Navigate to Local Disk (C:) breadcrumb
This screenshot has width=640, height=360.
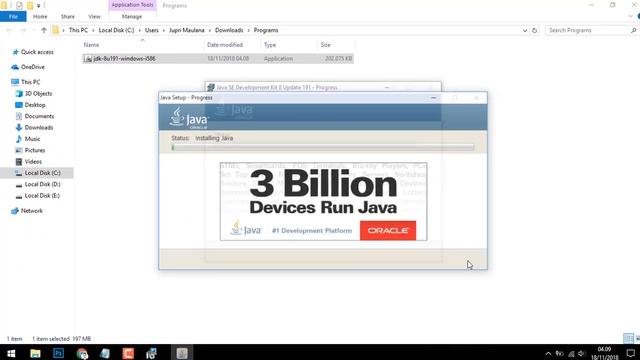point(116,30)
